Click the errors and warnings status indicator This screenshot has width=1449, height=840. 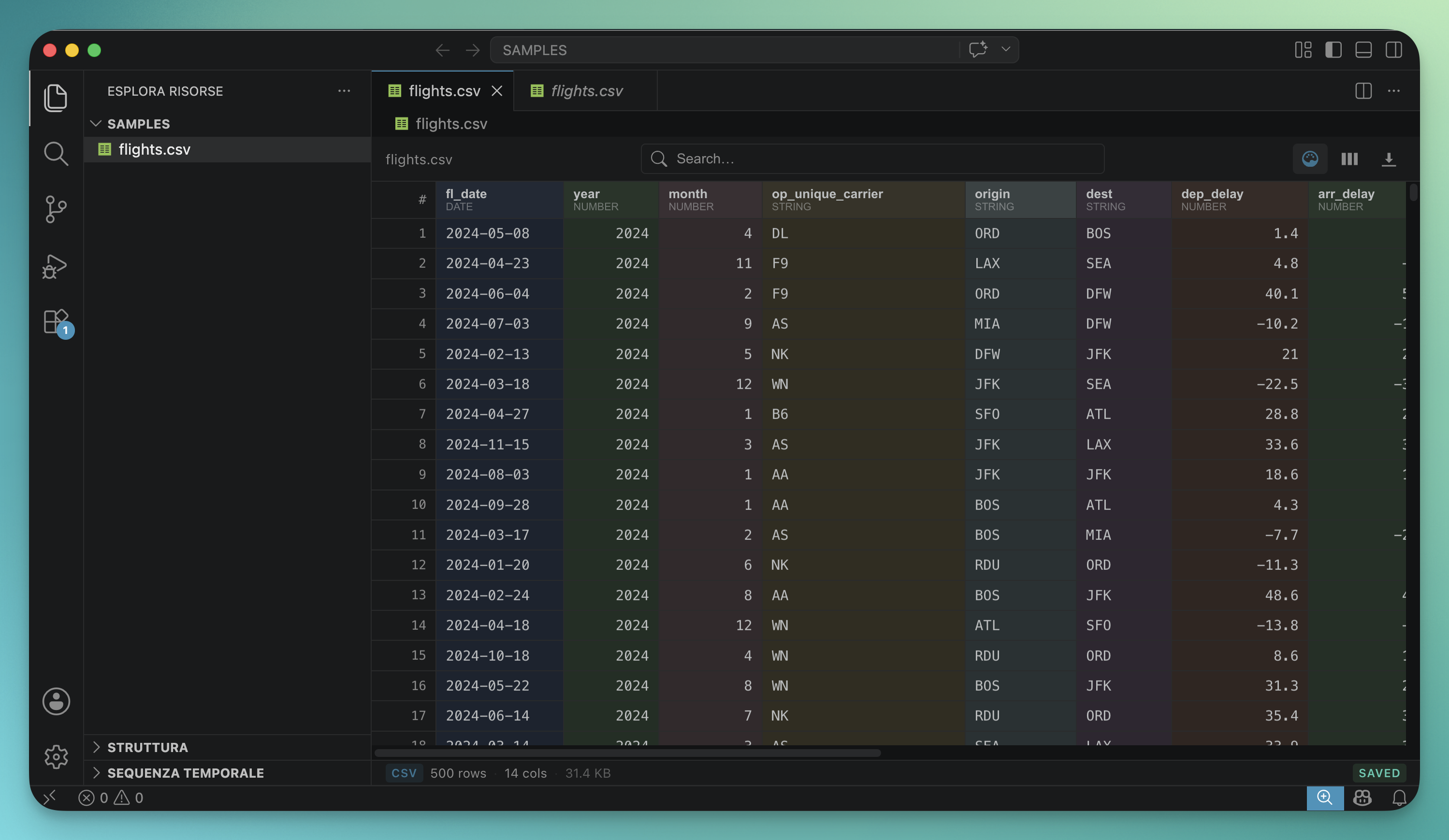(x=111, y=797)
